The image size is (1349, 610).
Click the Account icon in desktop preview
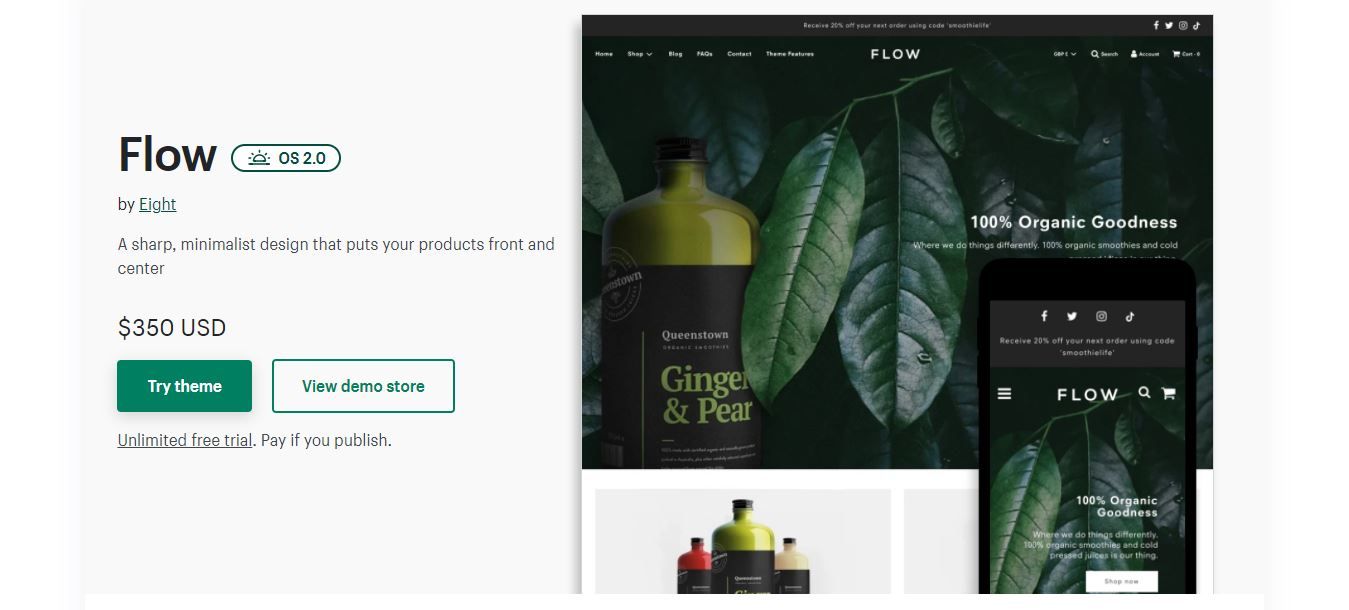tap(1145, 54)
